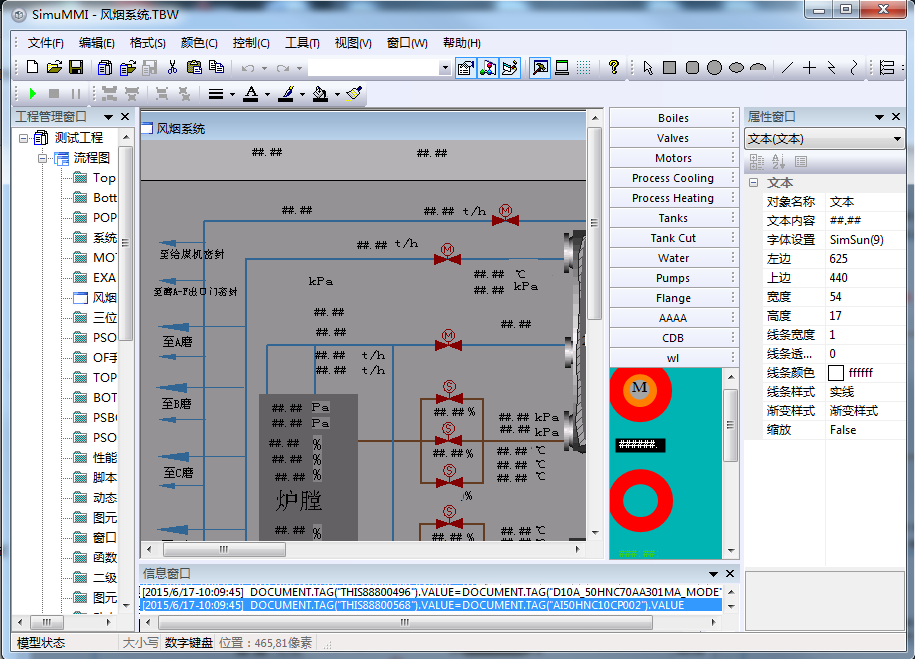Viewport: 915px width, 659px height.
Task: Select the Rectangle drawing tool
Action: point(670,68)
